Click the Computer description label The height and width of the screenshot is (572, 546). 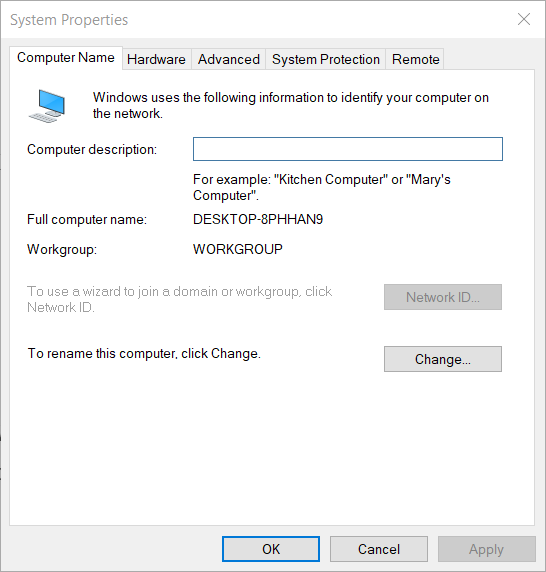pos(92,150)
